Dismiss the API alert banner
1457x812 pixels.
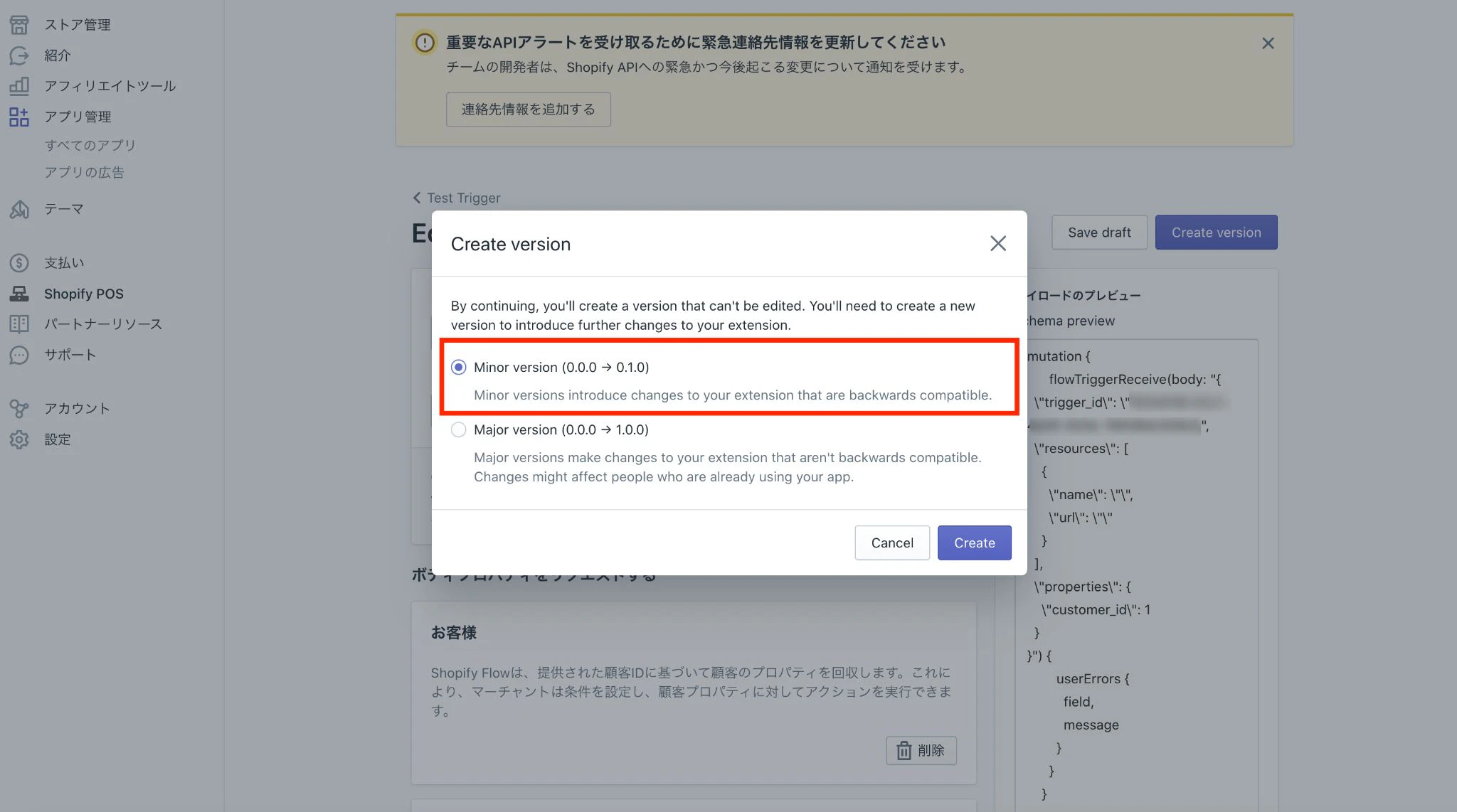click(1268, 43)
